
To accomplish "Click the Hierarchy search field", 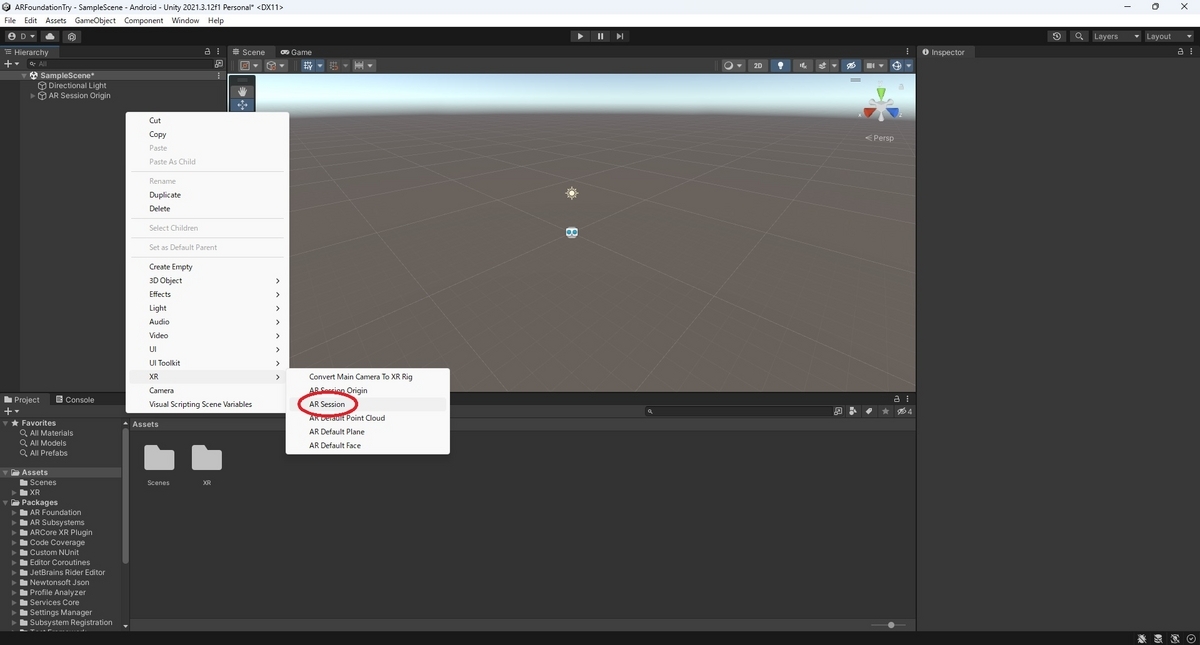I will click(119, 64).
